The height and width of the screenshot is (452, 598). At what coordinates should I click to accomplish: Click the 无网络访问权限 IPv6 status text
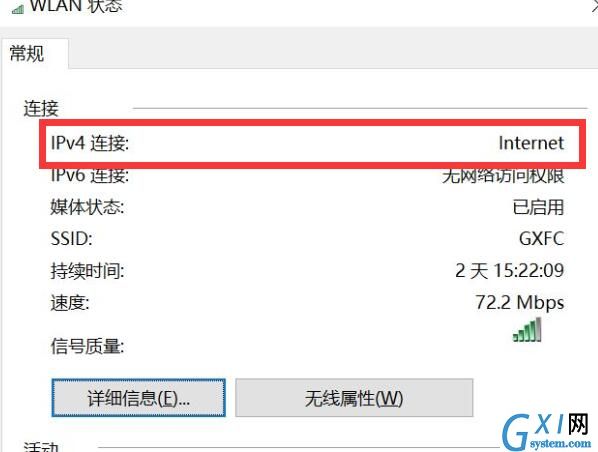tap(503, 176)
